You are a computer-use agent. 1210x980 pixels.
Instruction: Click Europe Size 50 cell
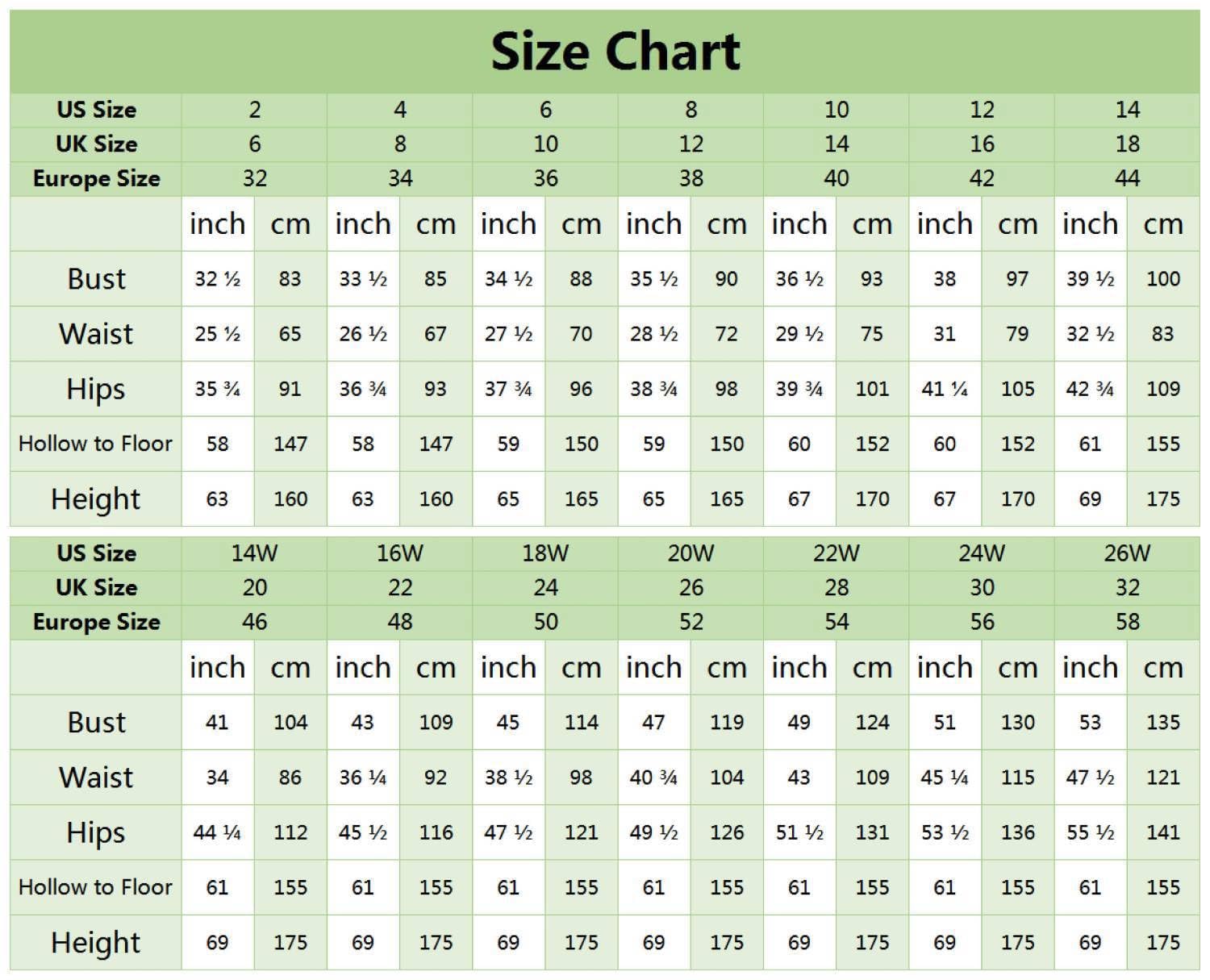545,622
